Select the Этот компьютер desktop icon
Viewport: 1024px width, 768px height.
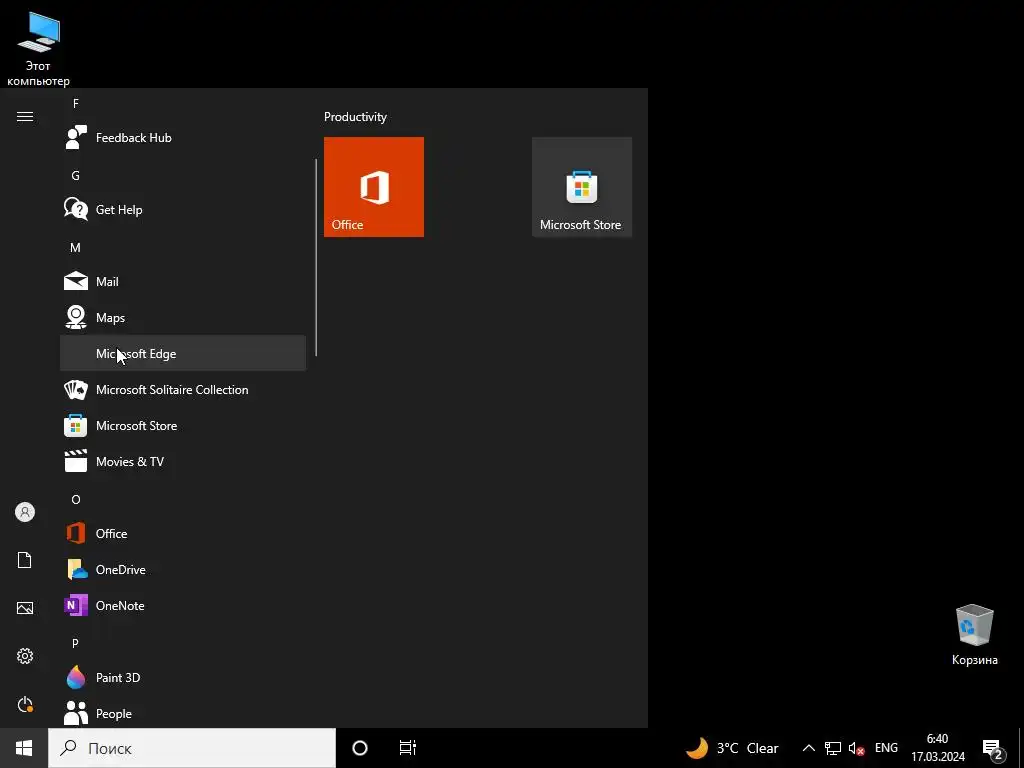[39, 49]
